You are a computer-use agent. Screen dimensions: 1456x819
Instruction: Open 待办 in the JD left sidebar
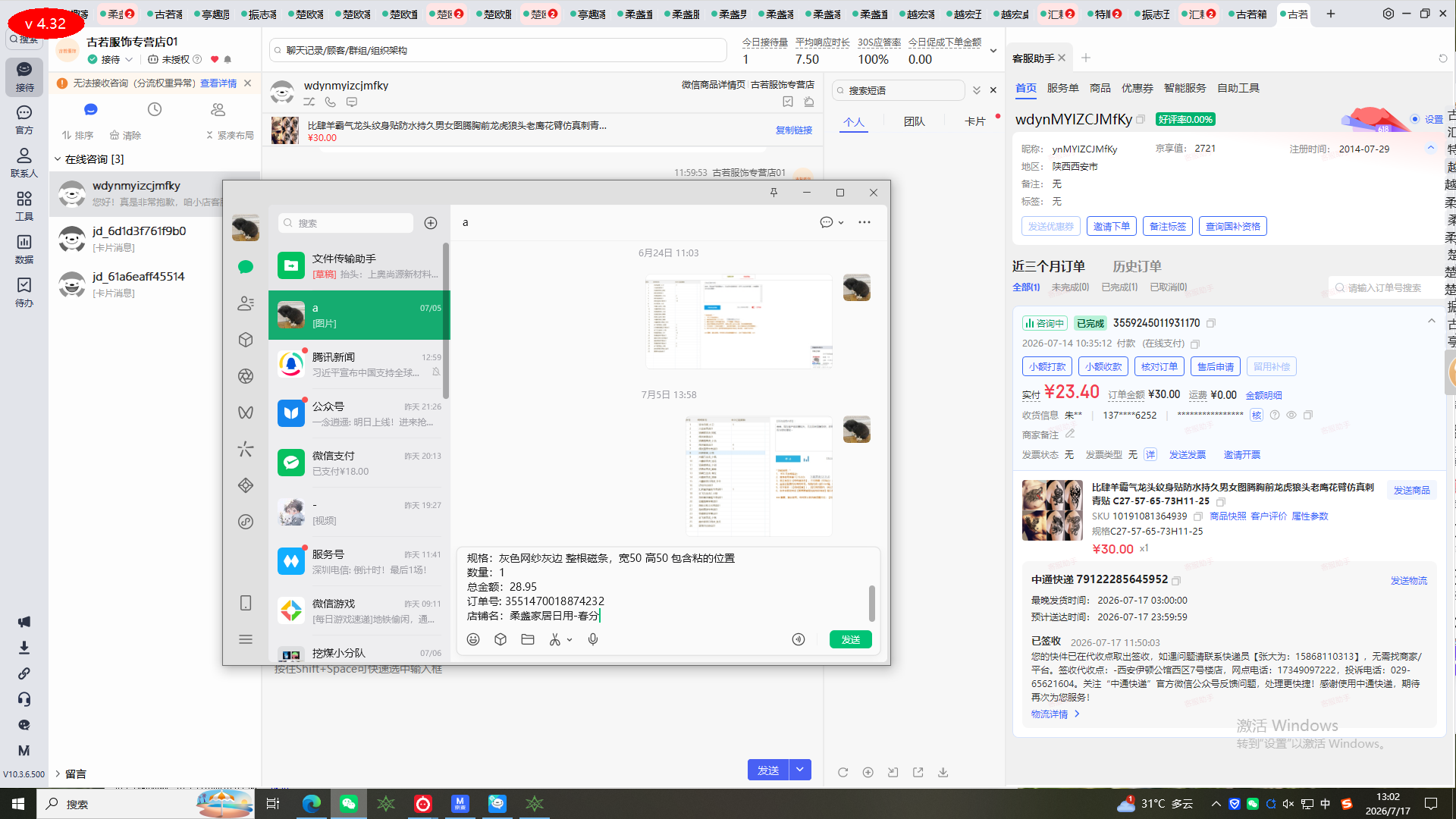click(x=24, y=292)
